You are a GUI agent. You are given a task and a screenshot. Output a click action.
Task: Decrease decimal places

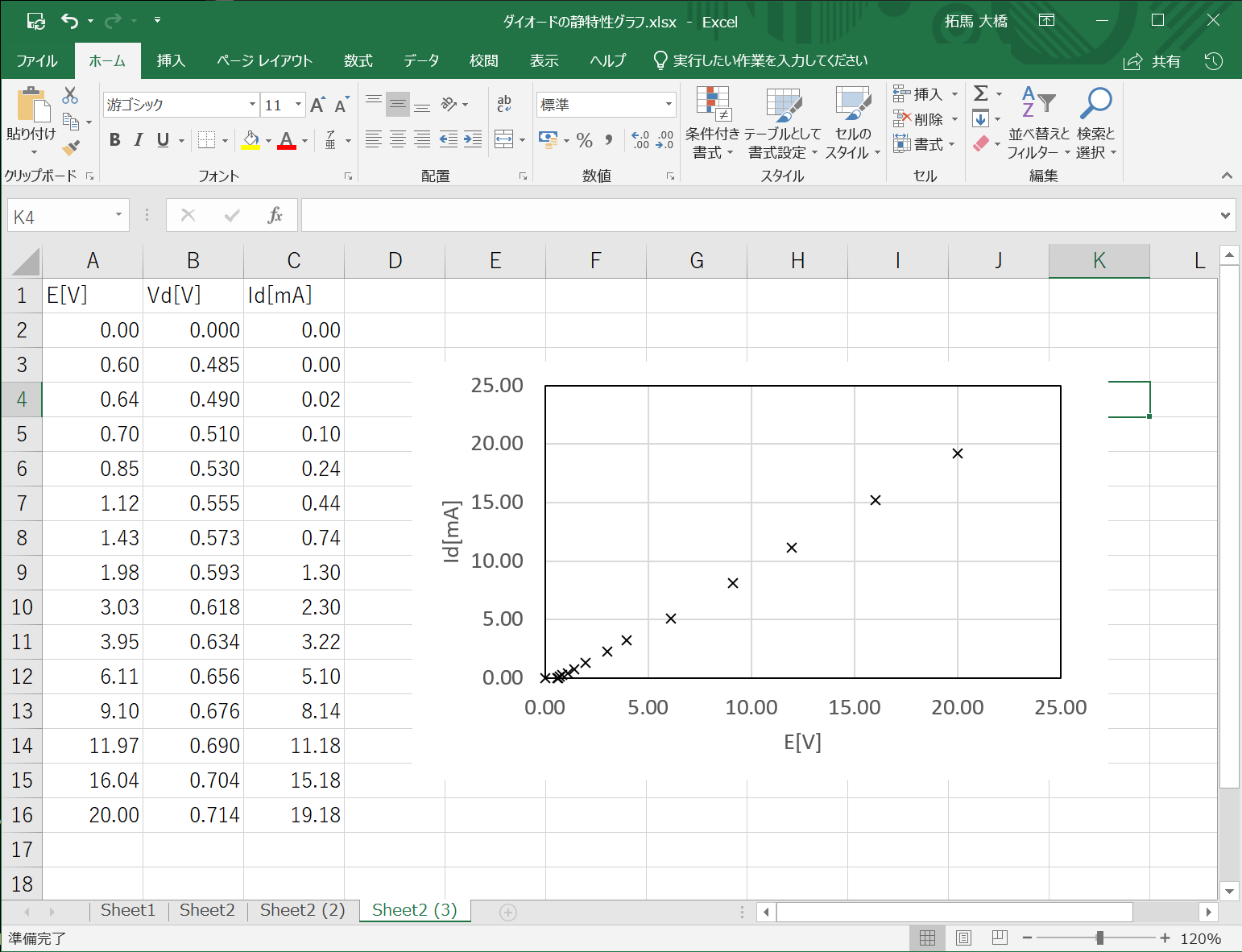[664, 140]
